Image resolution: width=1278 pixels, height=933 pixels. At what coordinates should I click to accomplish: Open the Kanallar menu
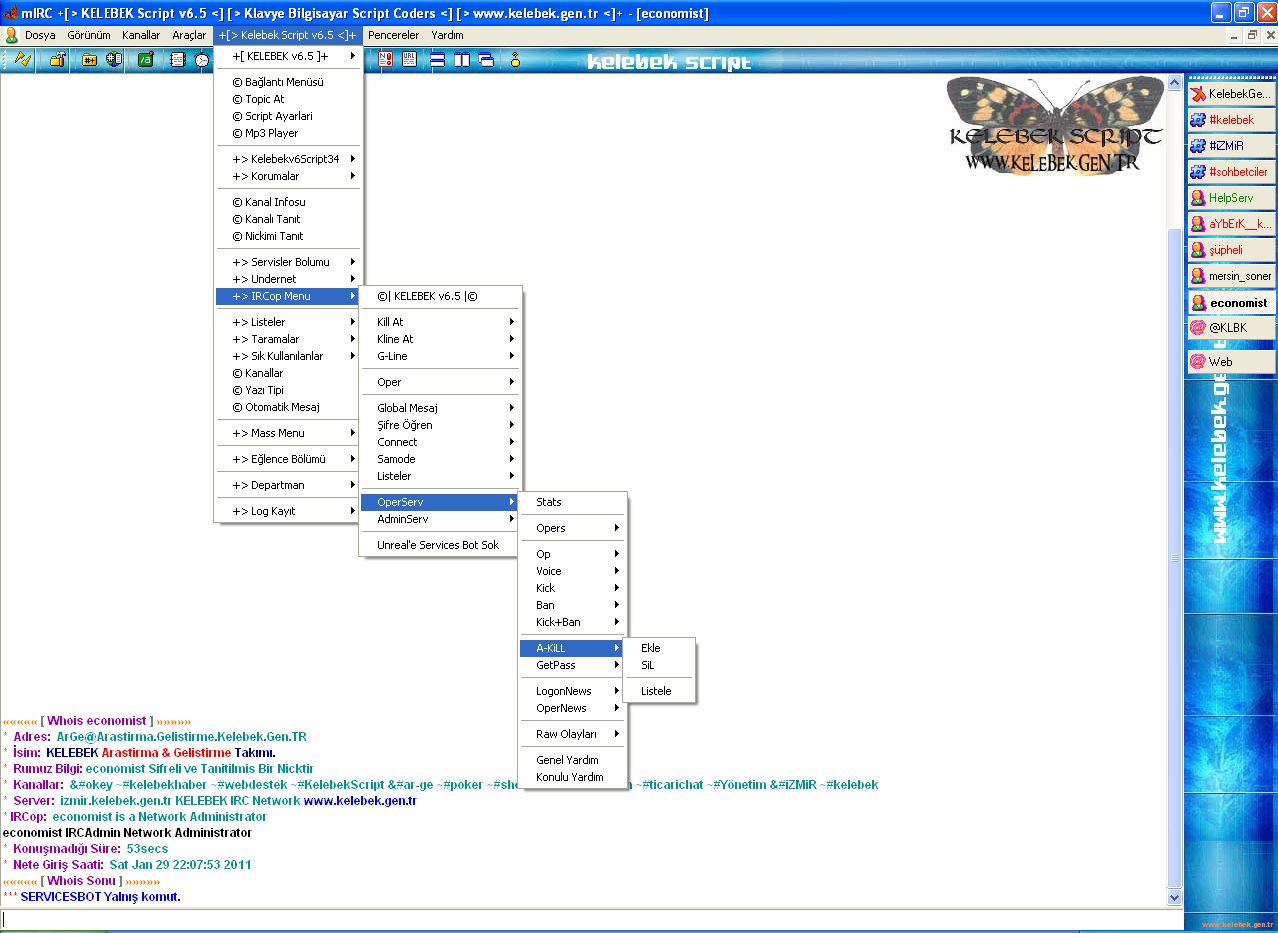tap(141, 35)
